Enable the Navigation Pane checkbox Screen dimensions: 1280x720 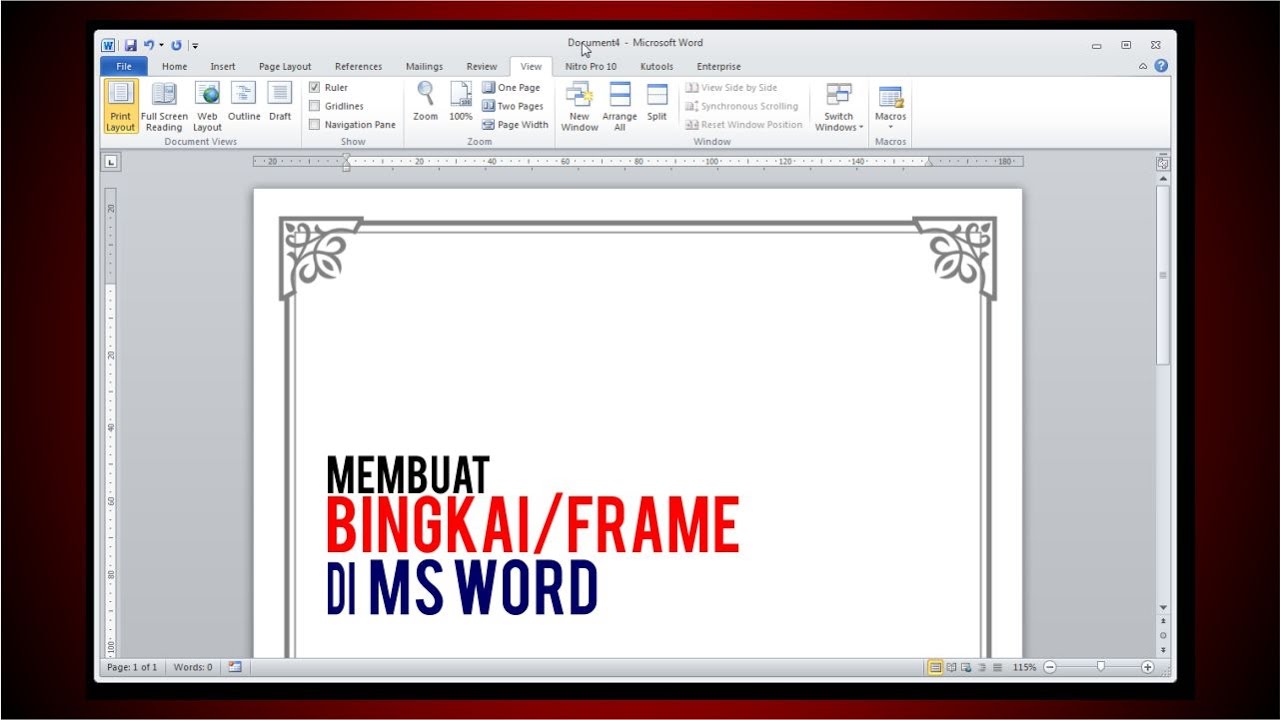315,125
